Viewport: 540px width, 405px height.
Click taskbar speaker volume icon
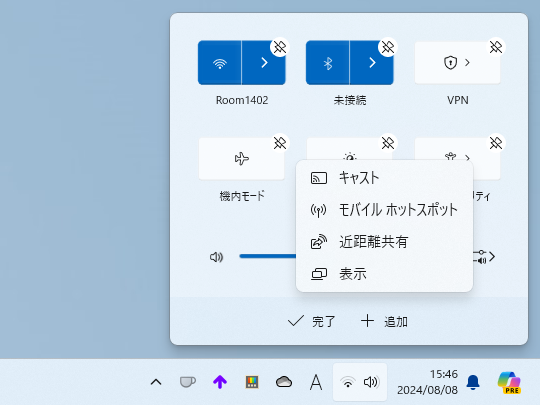coord(371,382)
